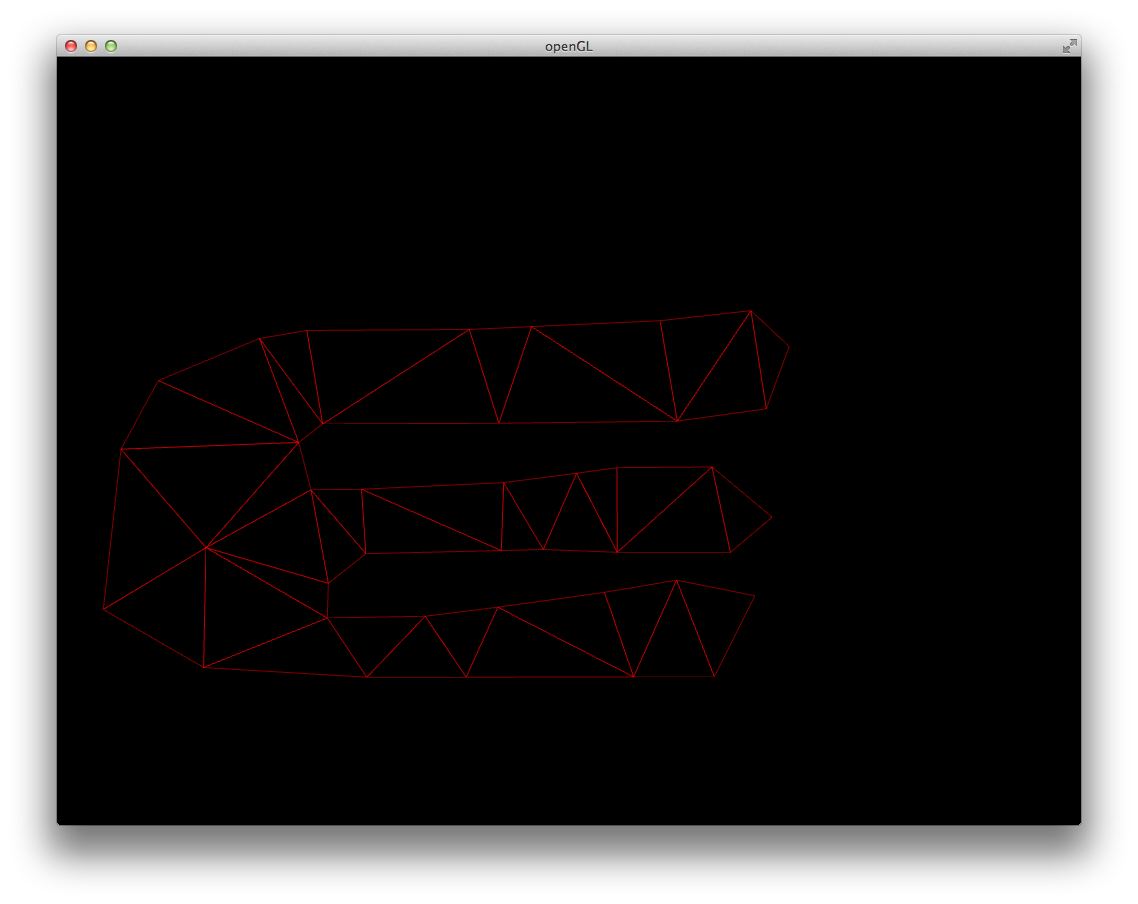Click the window's bottom-right resize corner

pos(1079,823)
